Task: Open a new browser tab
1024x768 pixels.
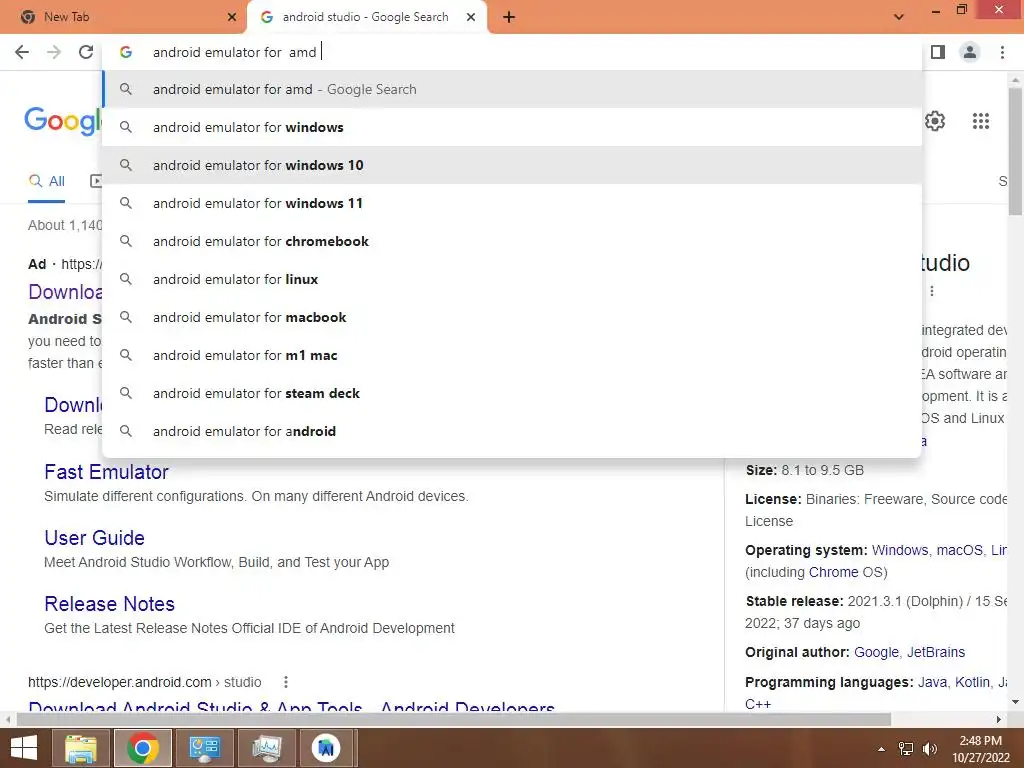Action: click(509, 17)
